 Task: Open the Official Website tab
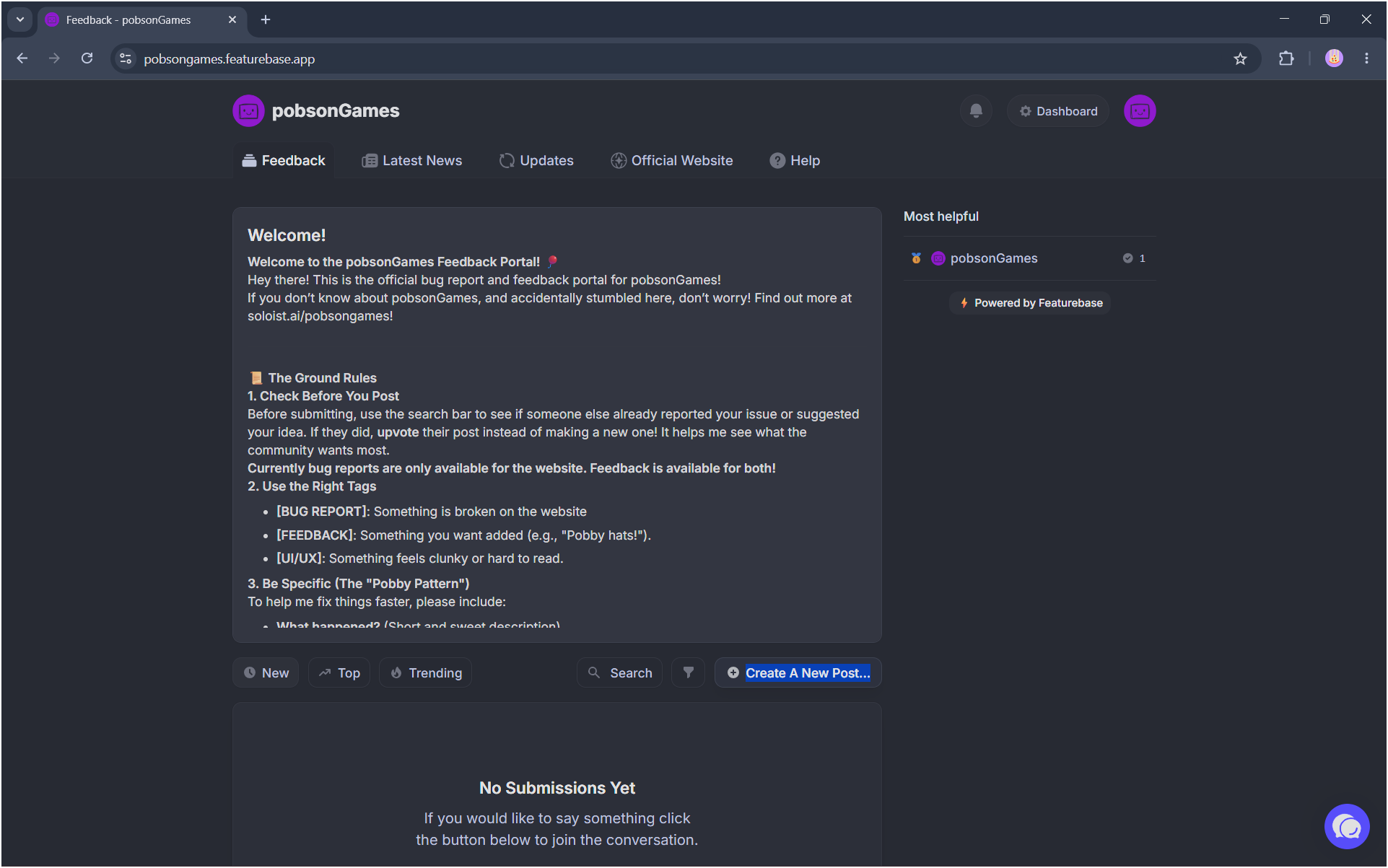tap(672, 161)
